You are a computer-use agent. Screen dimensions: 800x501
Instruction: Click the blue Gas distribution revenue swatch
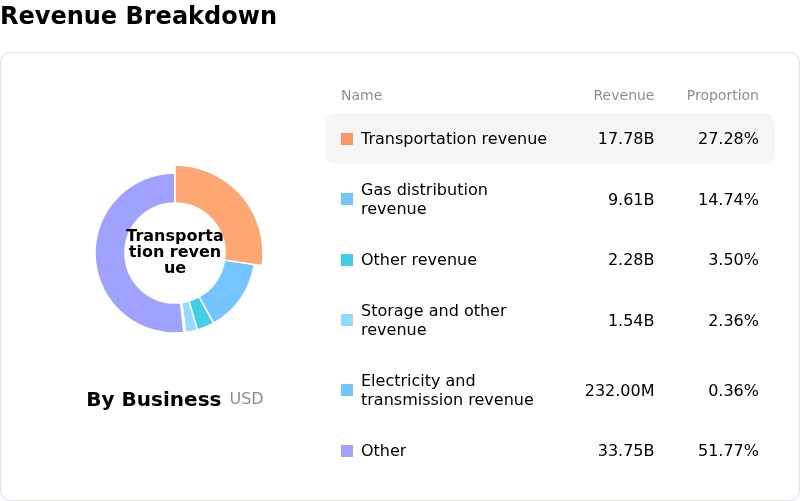347,199
